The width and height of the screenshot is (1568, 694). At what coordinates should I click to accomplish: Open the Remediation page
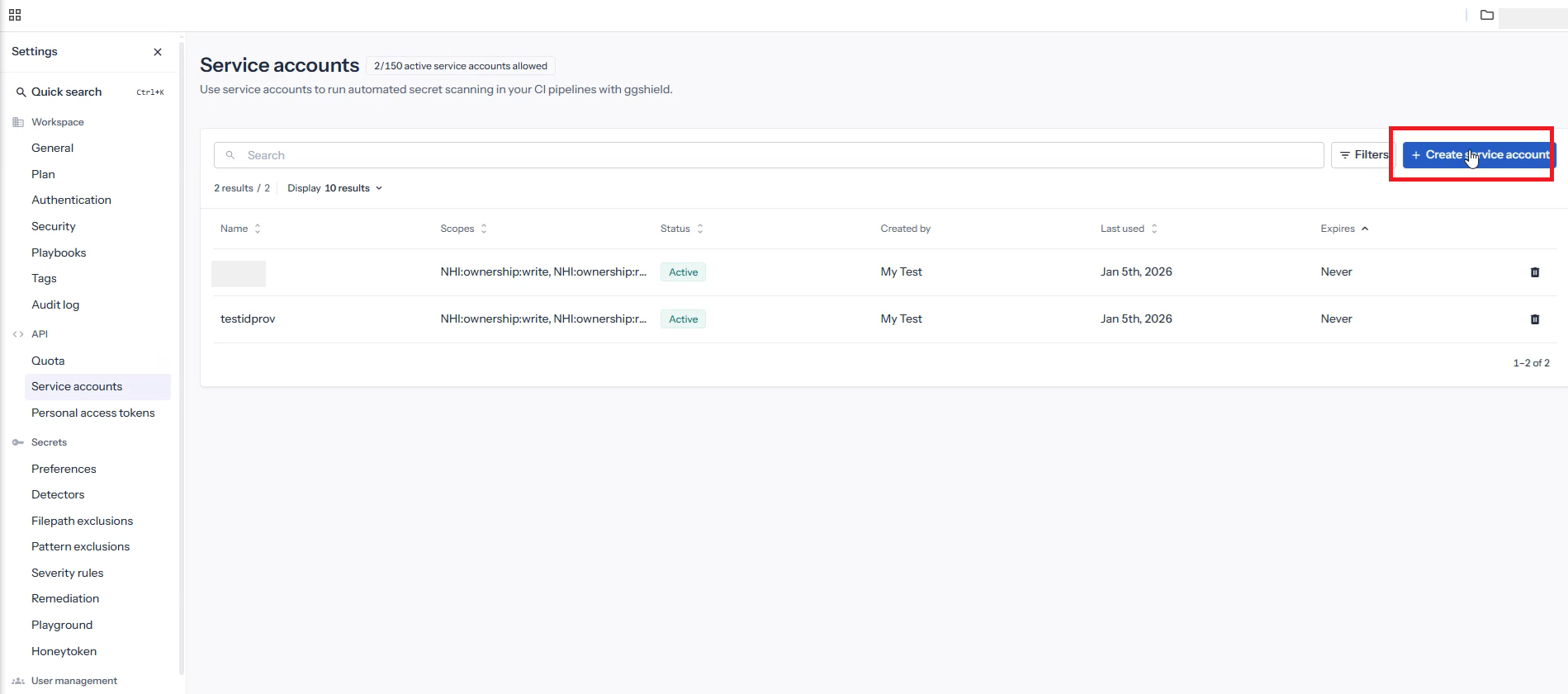65,598
